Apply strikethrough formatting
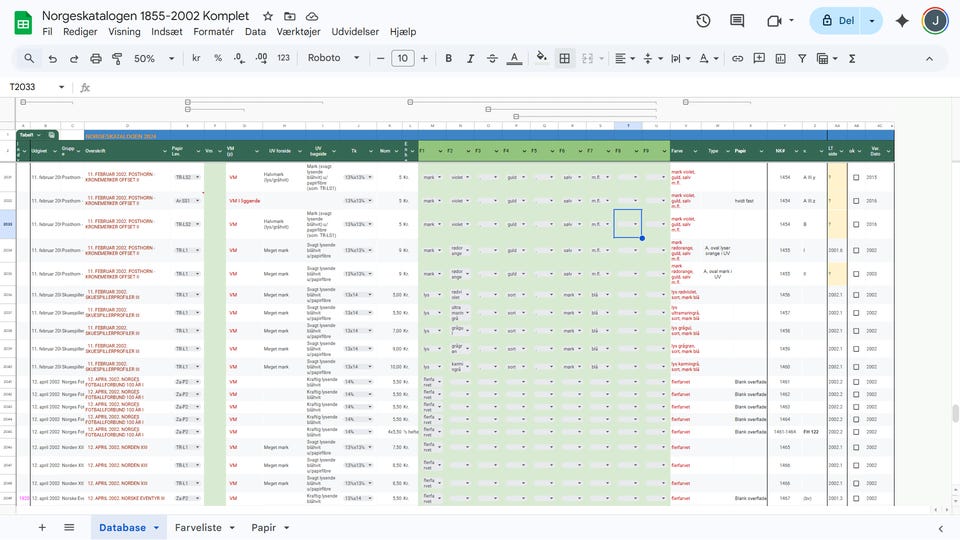 click(492, 58)
